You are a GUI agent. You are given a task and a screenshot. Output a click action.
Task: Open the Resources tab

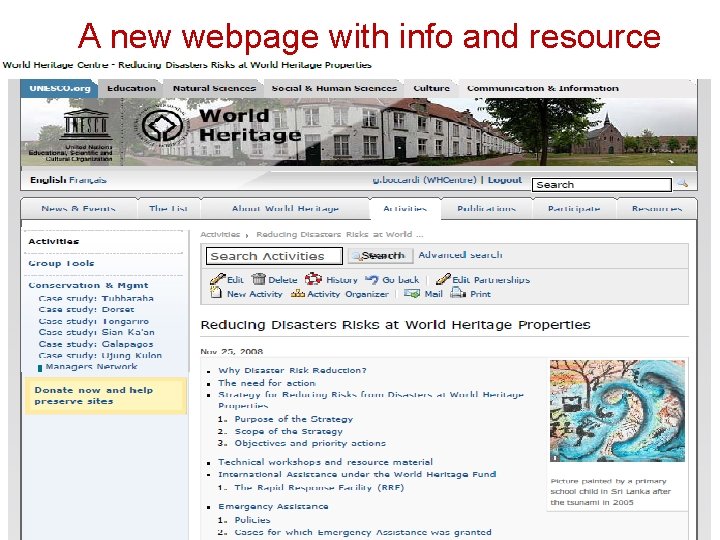point(657,208)
